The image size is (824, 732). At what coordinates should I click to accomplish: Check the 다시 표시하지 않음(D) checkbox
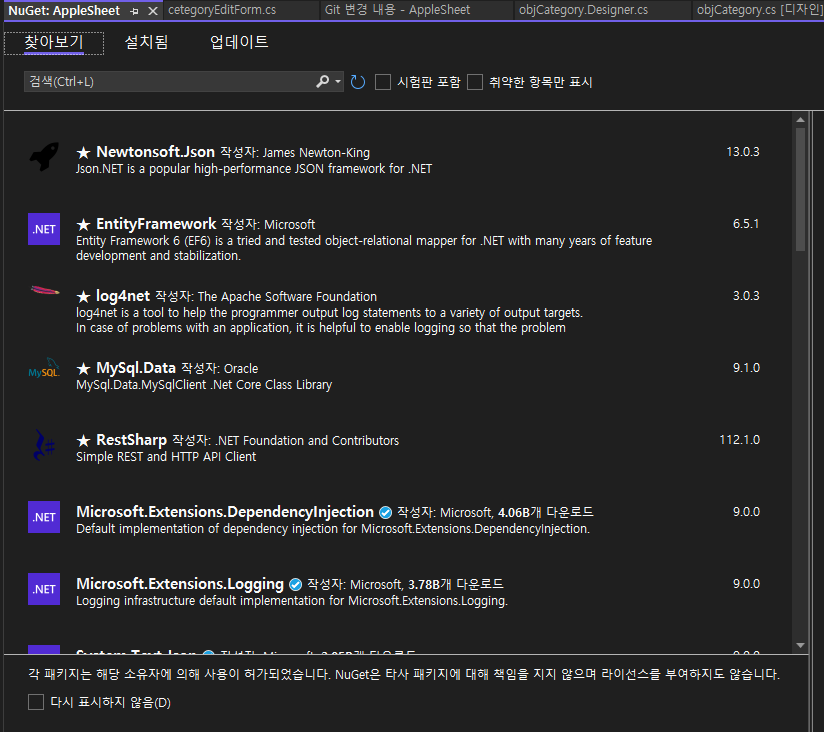click(36, 702)
